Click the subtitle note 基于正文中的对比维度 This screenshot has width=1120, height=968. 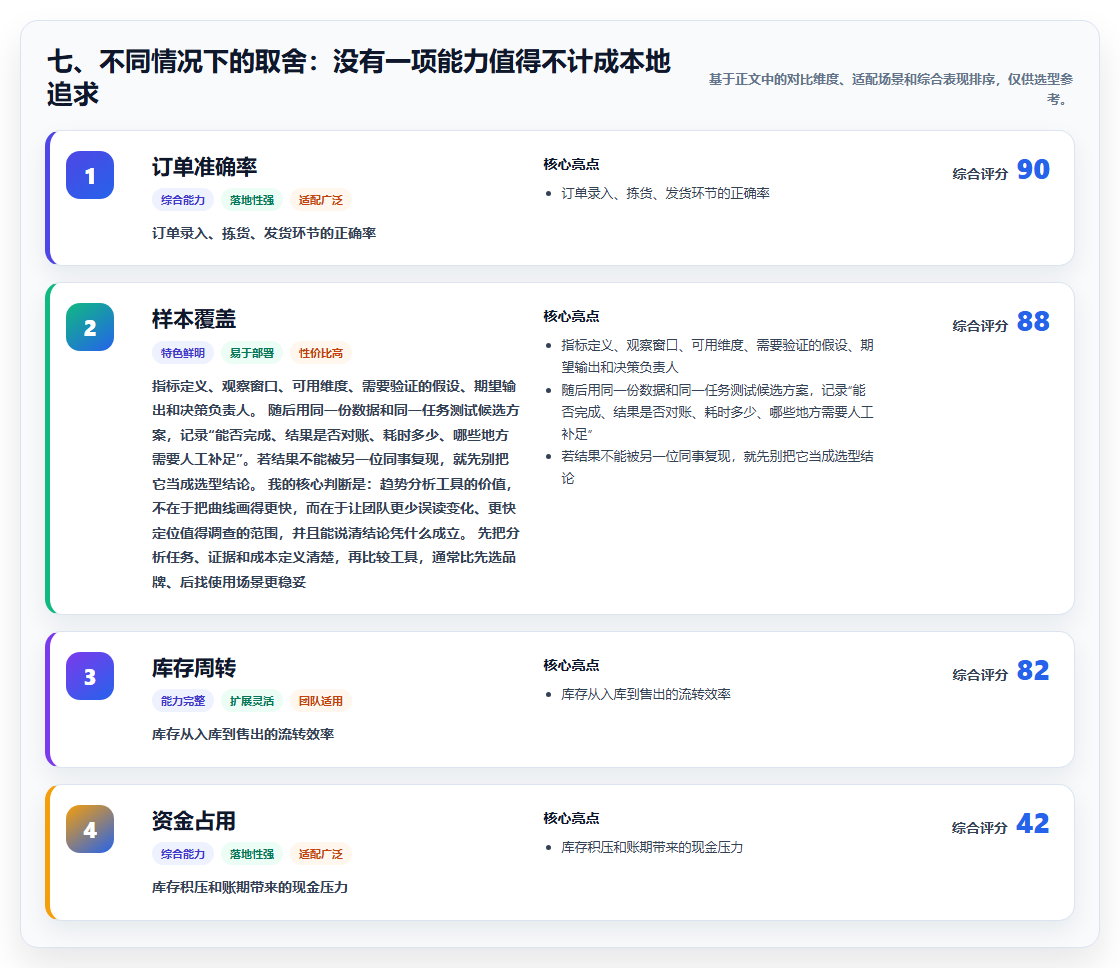coord(891,89)
